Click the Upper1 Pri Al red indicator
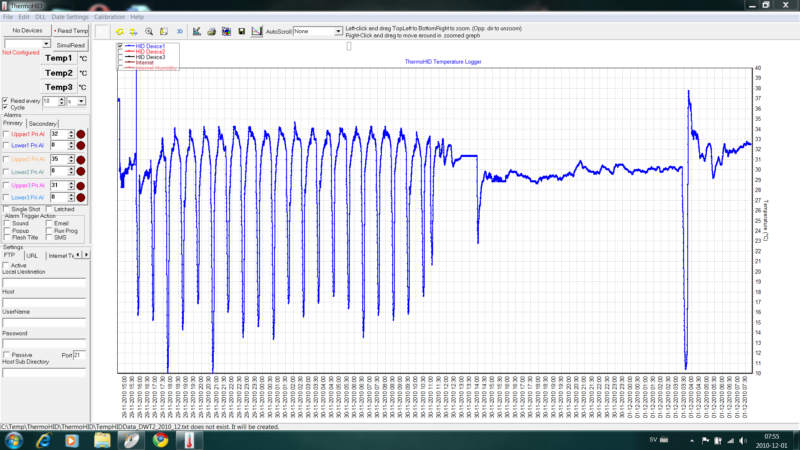Screen dimensions: 800x450 click(x=80, y=133)
